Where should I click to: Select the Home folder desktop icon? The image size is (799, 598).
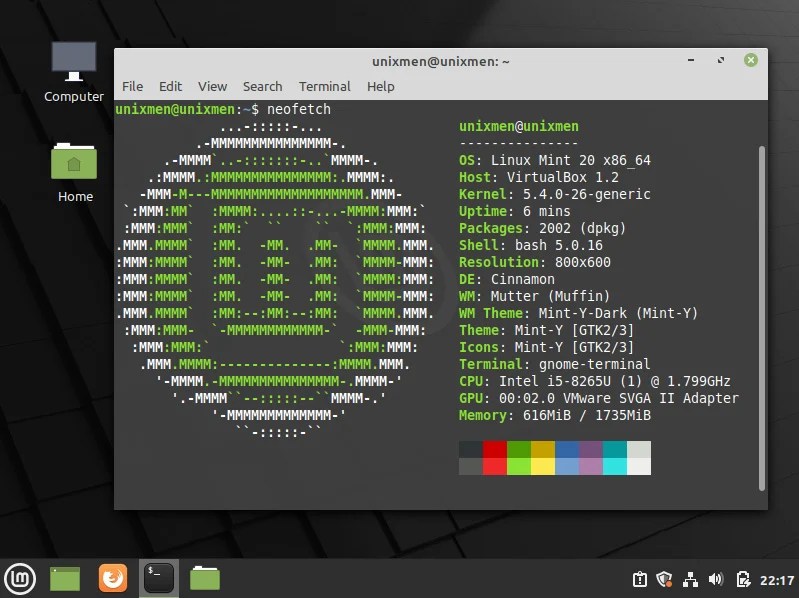pyautogui.click(x=75, y=172)
